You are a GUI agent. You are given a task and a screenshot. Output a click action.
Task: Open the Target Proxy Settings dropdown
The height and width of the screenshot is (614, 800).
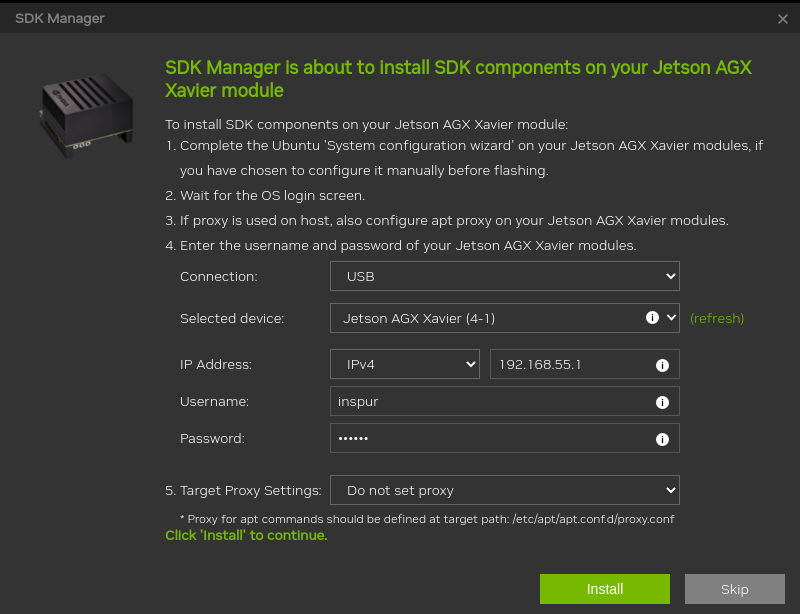505,490
